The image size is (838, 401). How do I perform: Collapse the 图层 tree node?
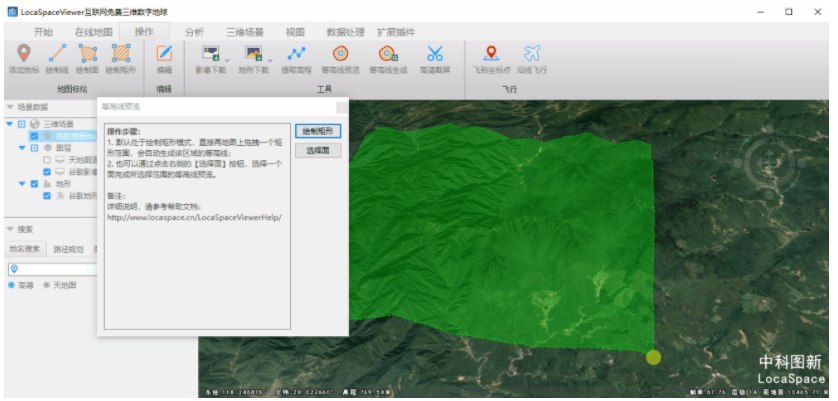pos(22,148)
